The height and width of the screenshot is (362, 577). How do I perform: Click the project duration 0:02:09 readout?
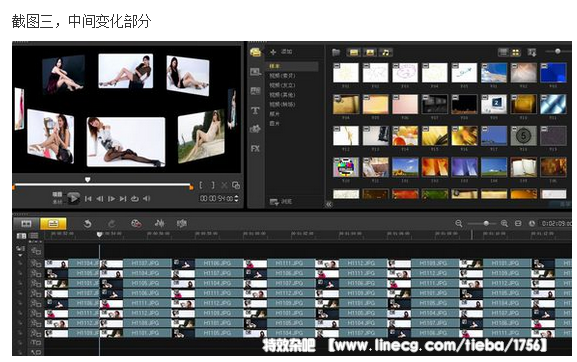[x=556, y=223]
